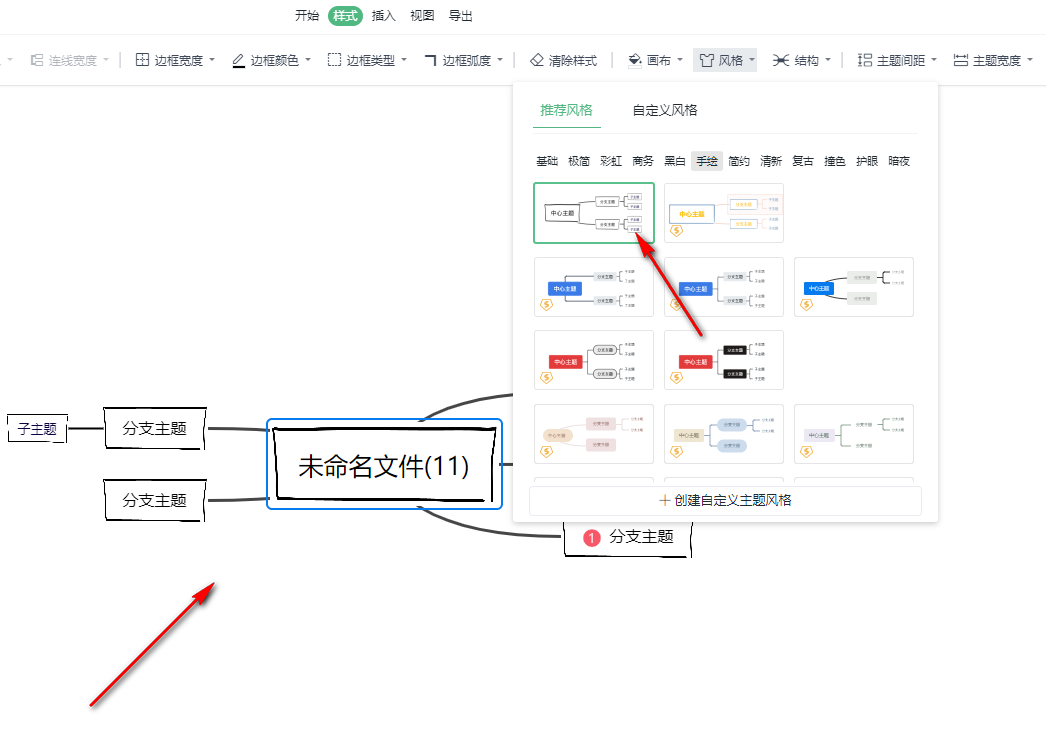This screenshot has height=730, width=1046.
Task: Choose the 简约 style category
Action: pyautogui.click(x=739, y=161)
